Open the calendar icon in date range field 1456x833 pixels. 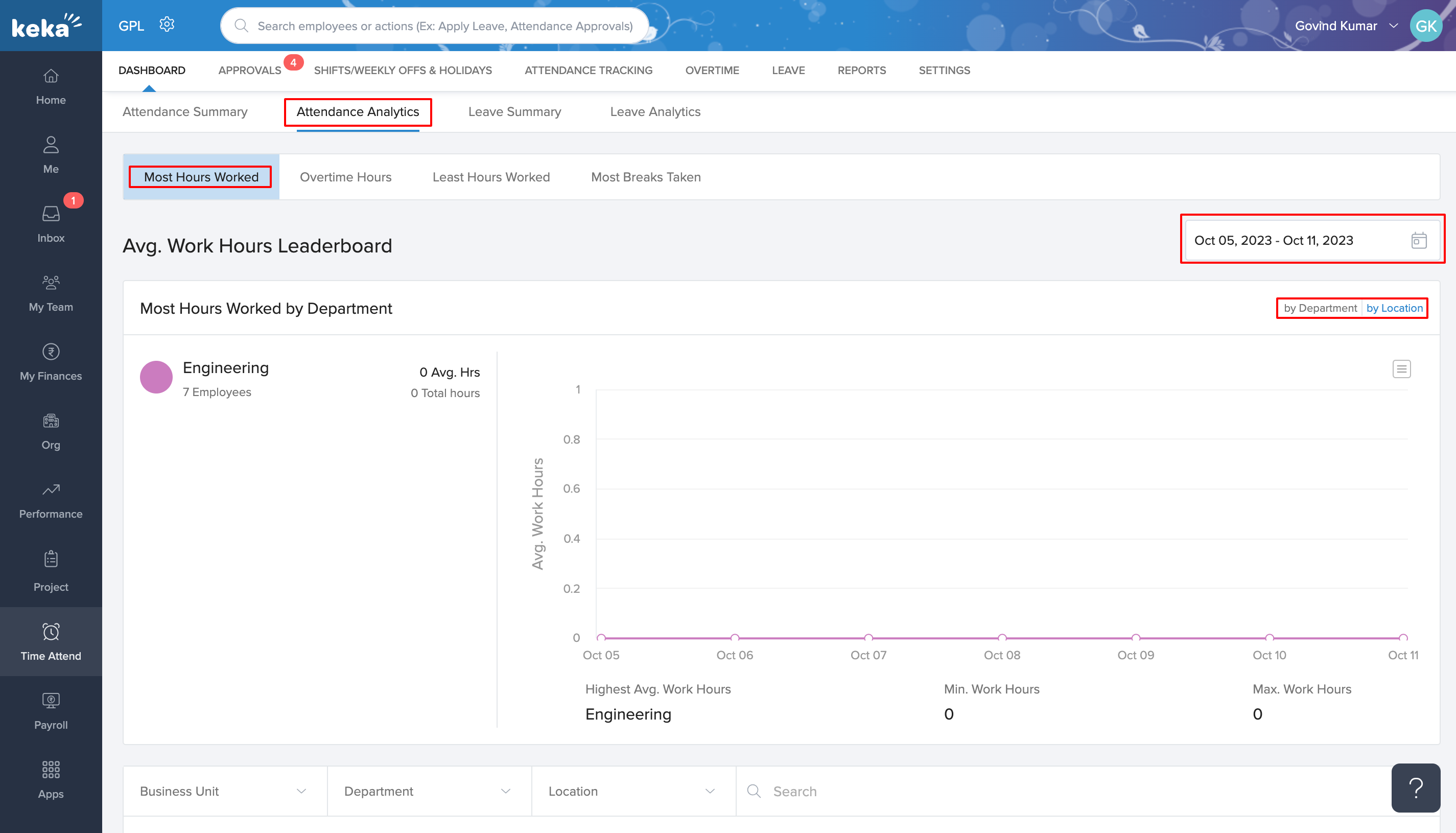point(1418,240)
